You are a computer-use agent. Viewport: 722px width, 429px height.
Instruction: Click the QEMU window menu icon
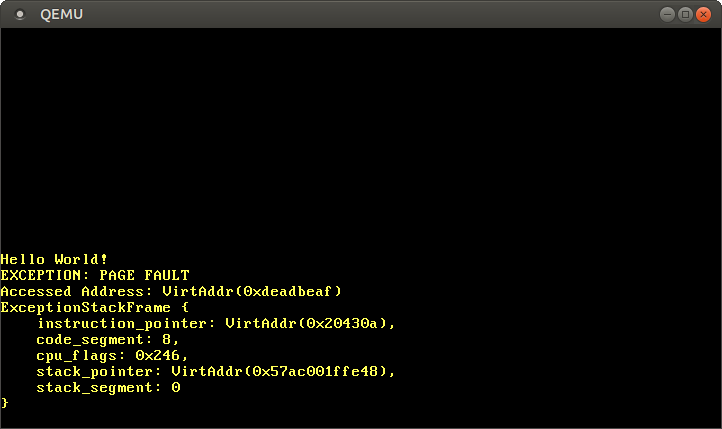click(x=20, y=14)
